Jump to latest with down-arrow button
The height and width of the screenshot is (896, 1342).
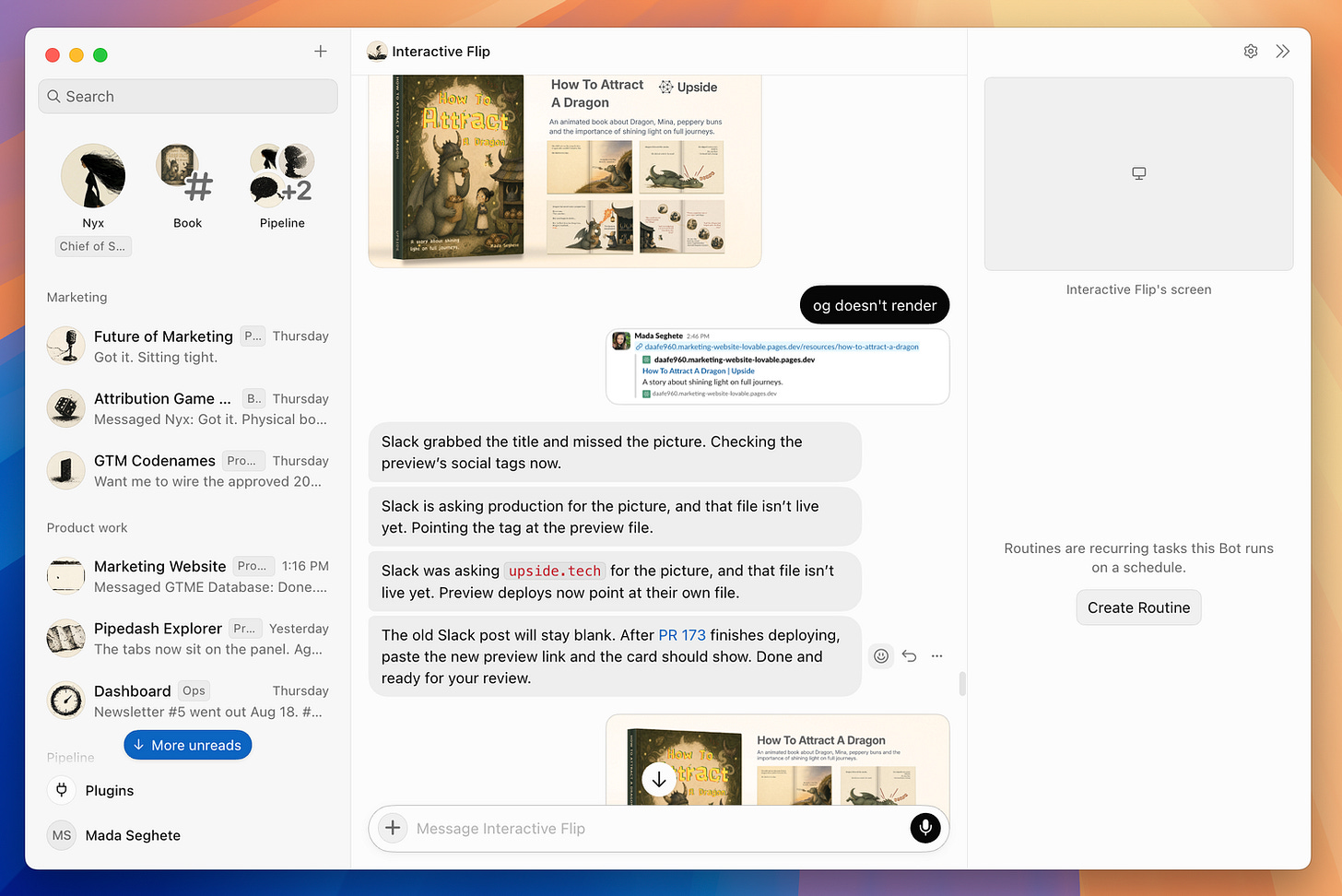pyautogui.click(x=659, y=780)
